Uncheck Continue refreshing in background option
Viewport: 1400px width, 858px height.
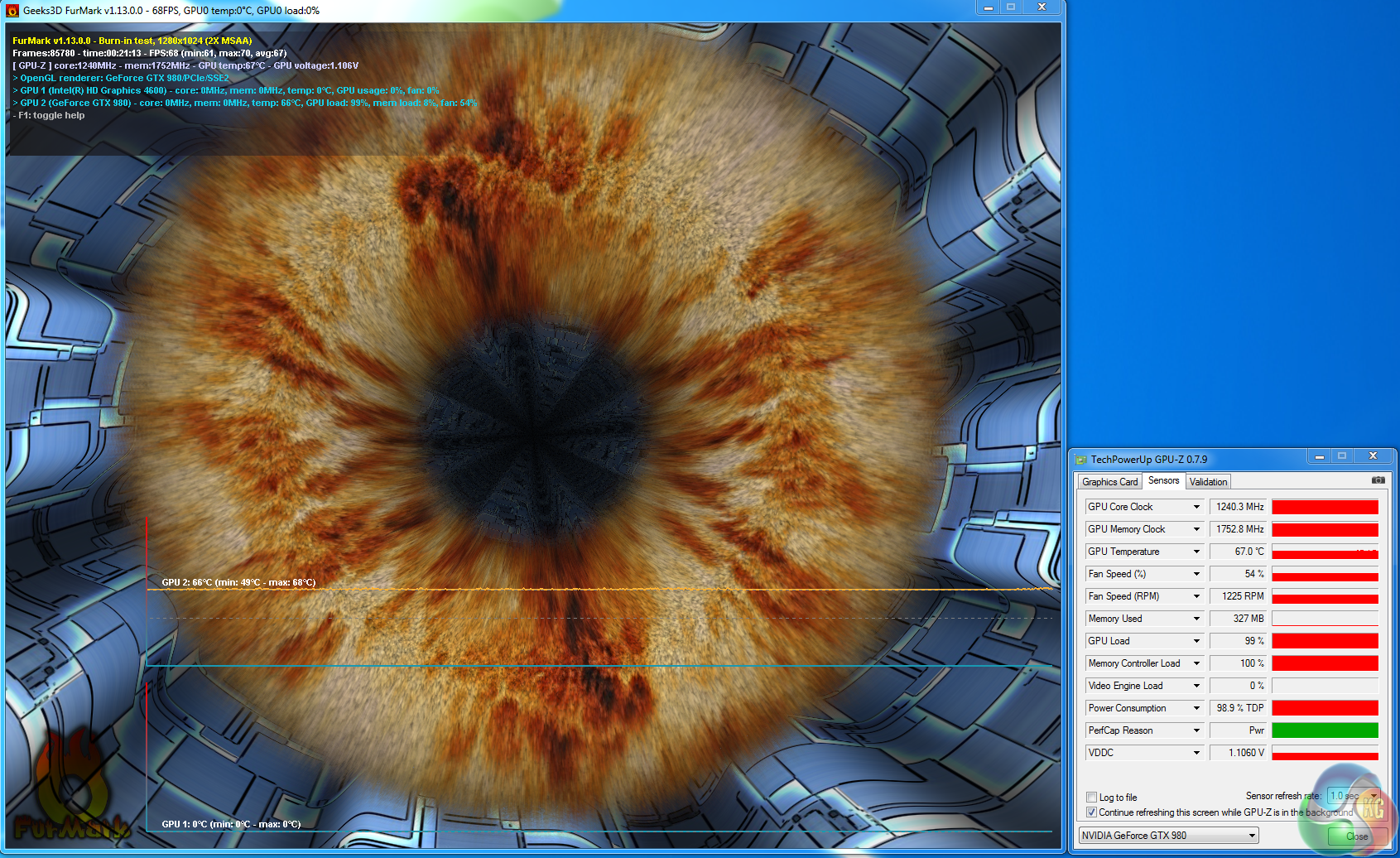coord(1092,812)
